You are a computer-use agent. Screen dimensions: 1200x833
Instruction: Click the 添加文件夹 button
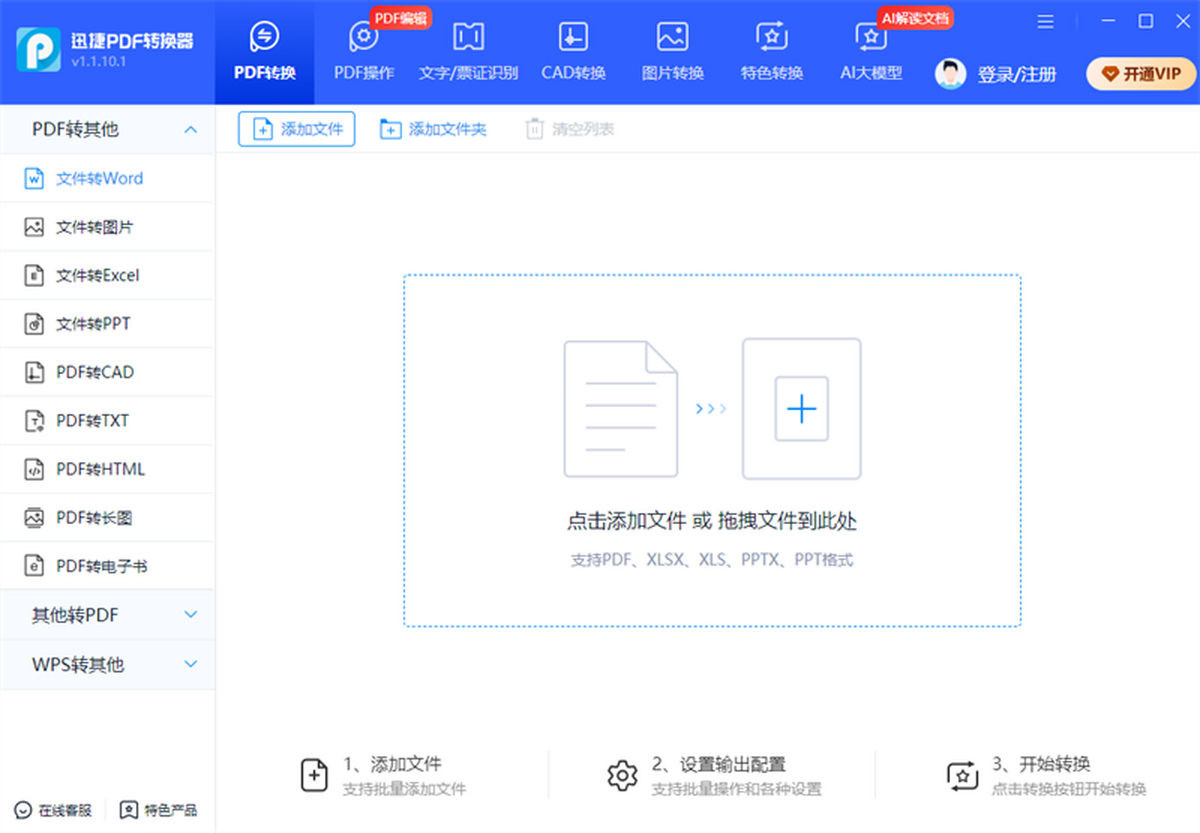(433, 129)
